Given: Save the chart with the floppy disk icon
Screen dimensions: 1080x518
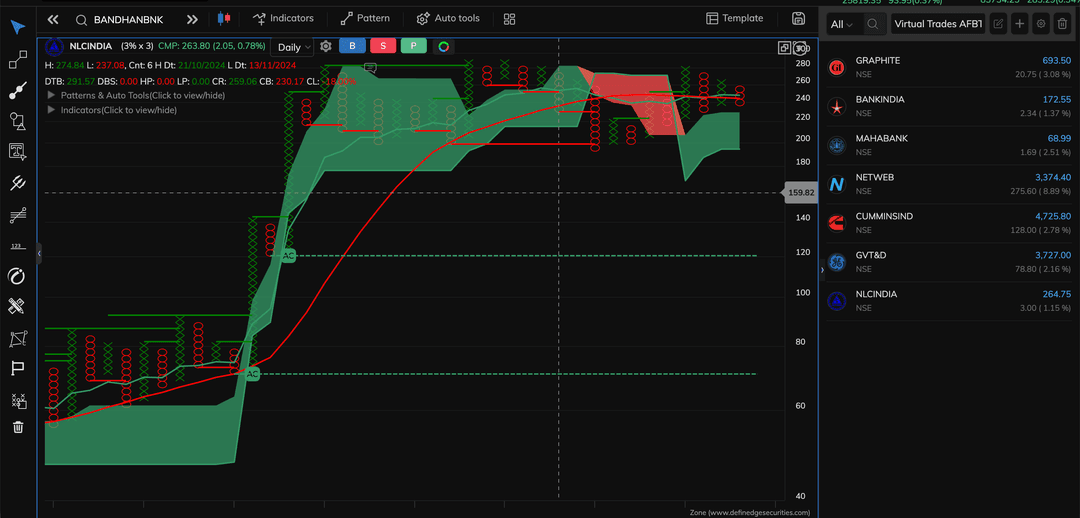Looking at the screenshot, I should tap(798, 18).
